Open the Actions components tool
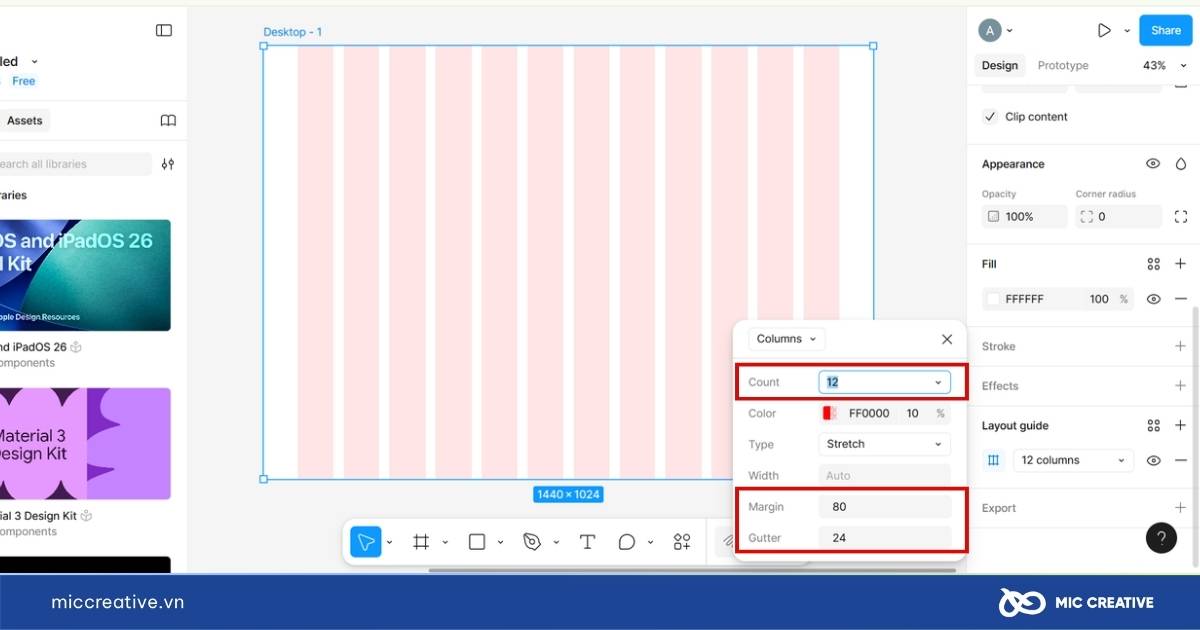Screen dimensions: 1200x630 tap(682, 542)
